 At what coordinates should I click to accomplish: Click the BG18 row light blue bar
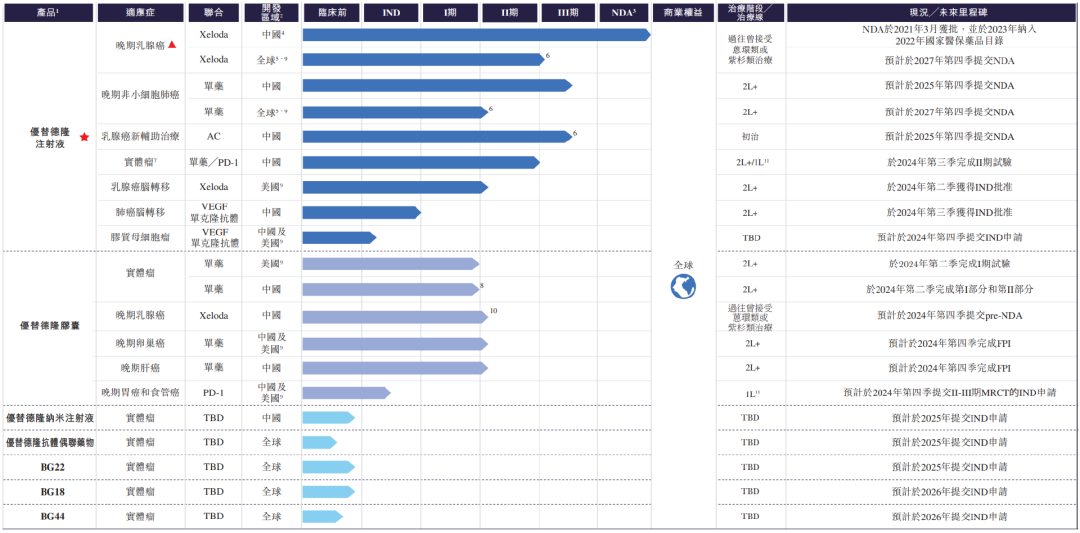pos(329,492)
